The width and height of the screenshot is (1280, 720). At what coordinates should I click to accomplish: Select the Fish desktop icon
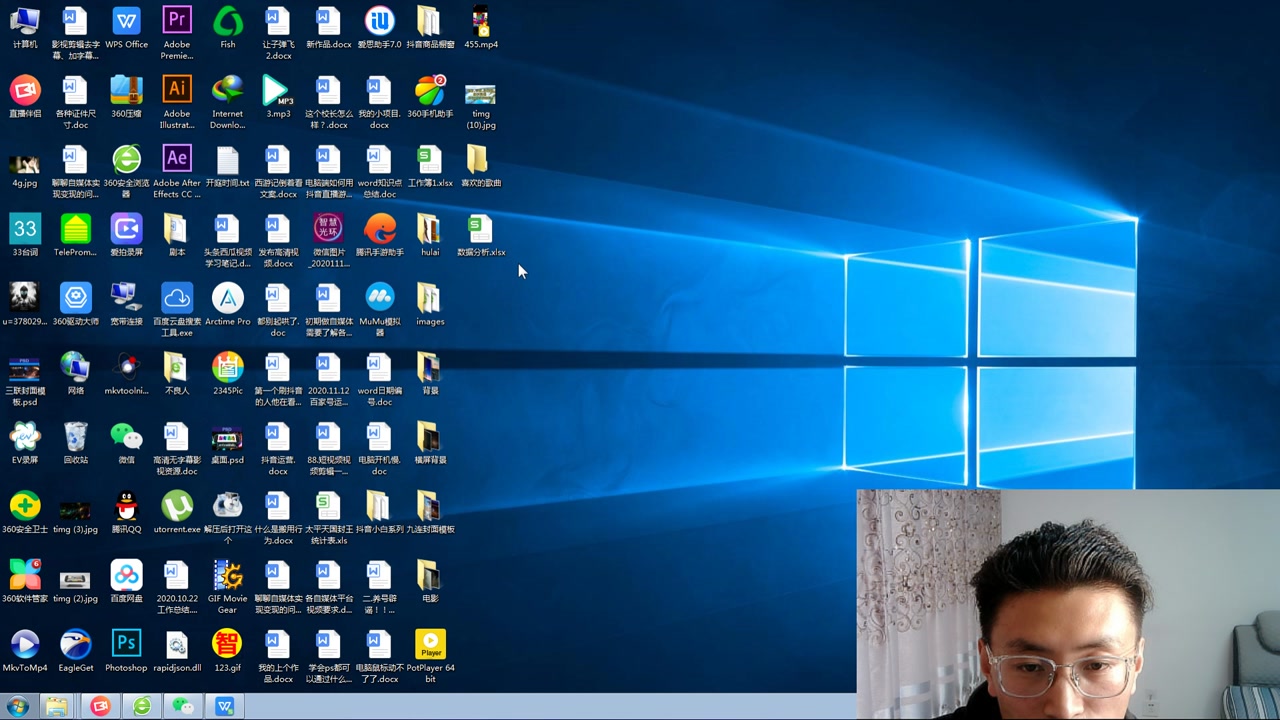228,28
